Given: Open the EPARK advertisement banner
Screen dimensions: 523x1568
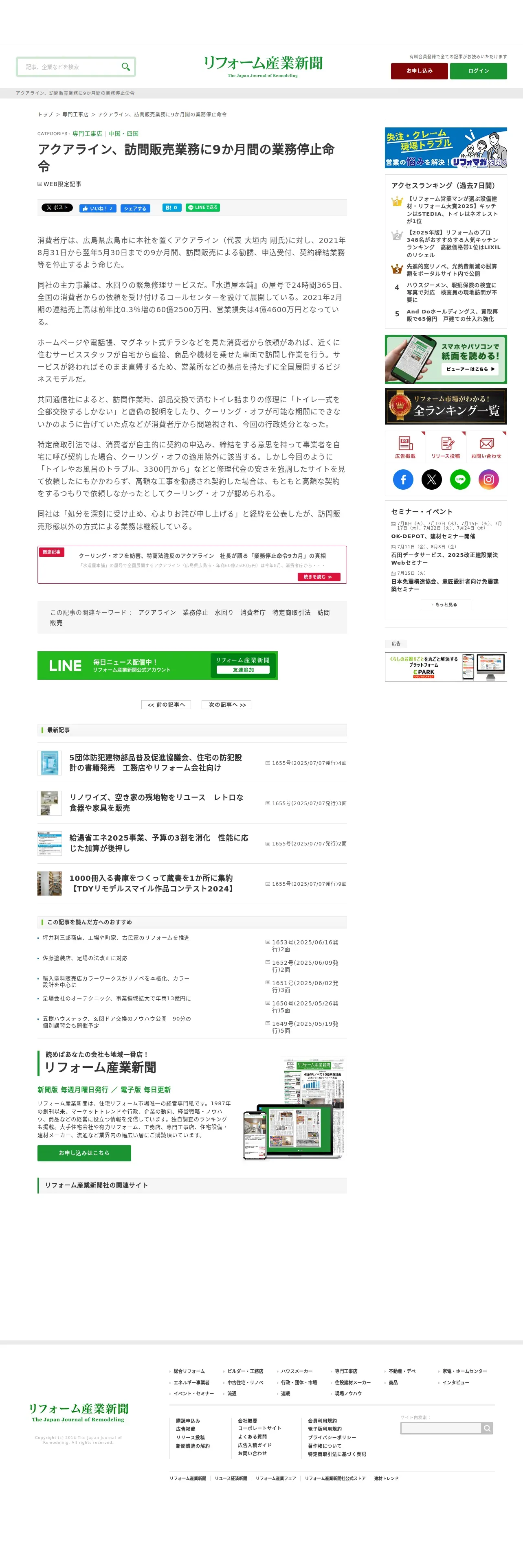Looking at the screenshot, I should click(x=446, y=666).
